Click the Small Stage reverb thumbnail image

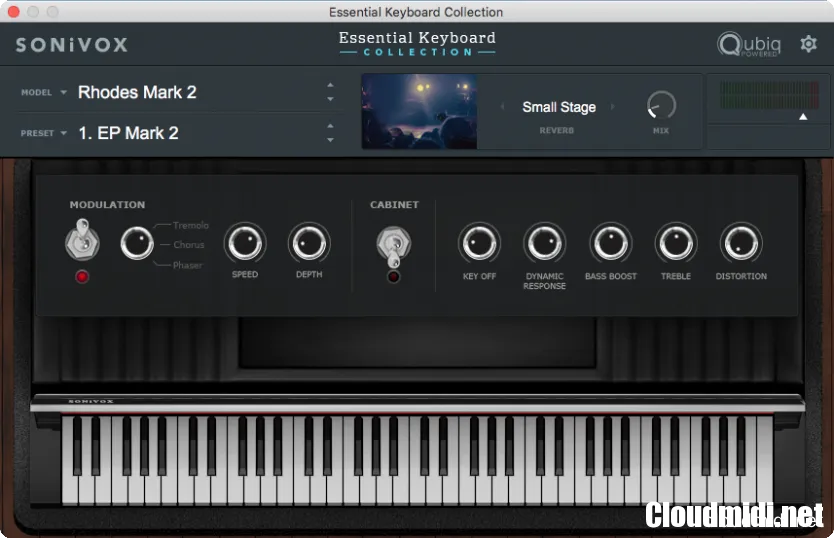419,111
